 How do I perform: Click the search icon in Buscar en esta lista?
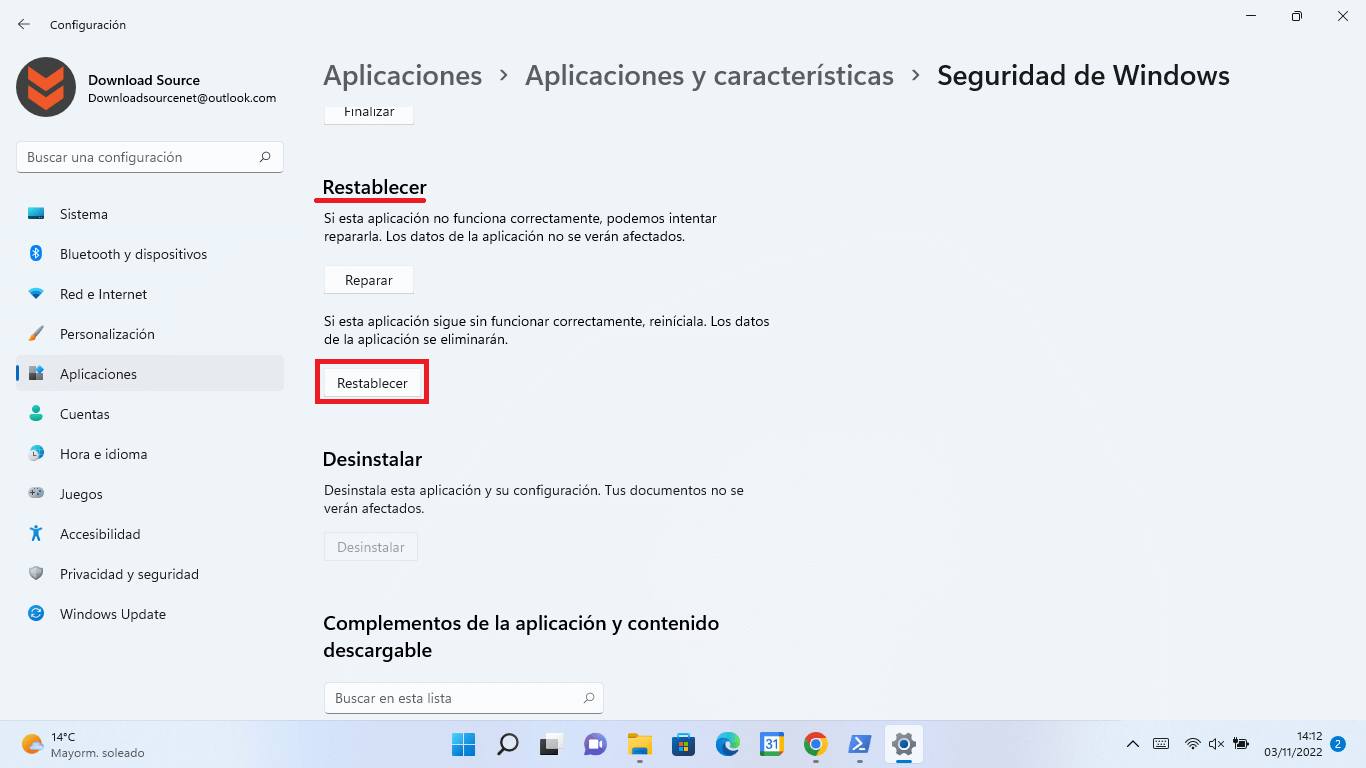(x=589, y=698)
